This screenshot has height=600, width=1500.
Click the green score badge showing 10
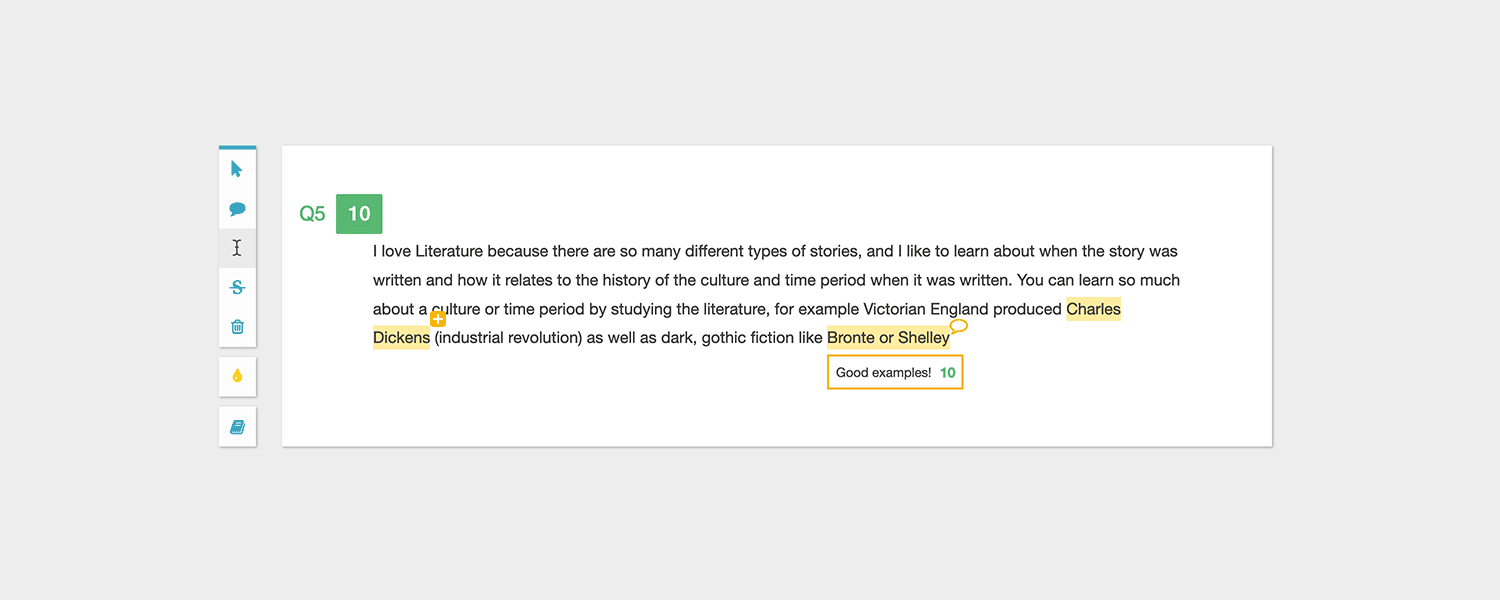[x=359, y=213]
